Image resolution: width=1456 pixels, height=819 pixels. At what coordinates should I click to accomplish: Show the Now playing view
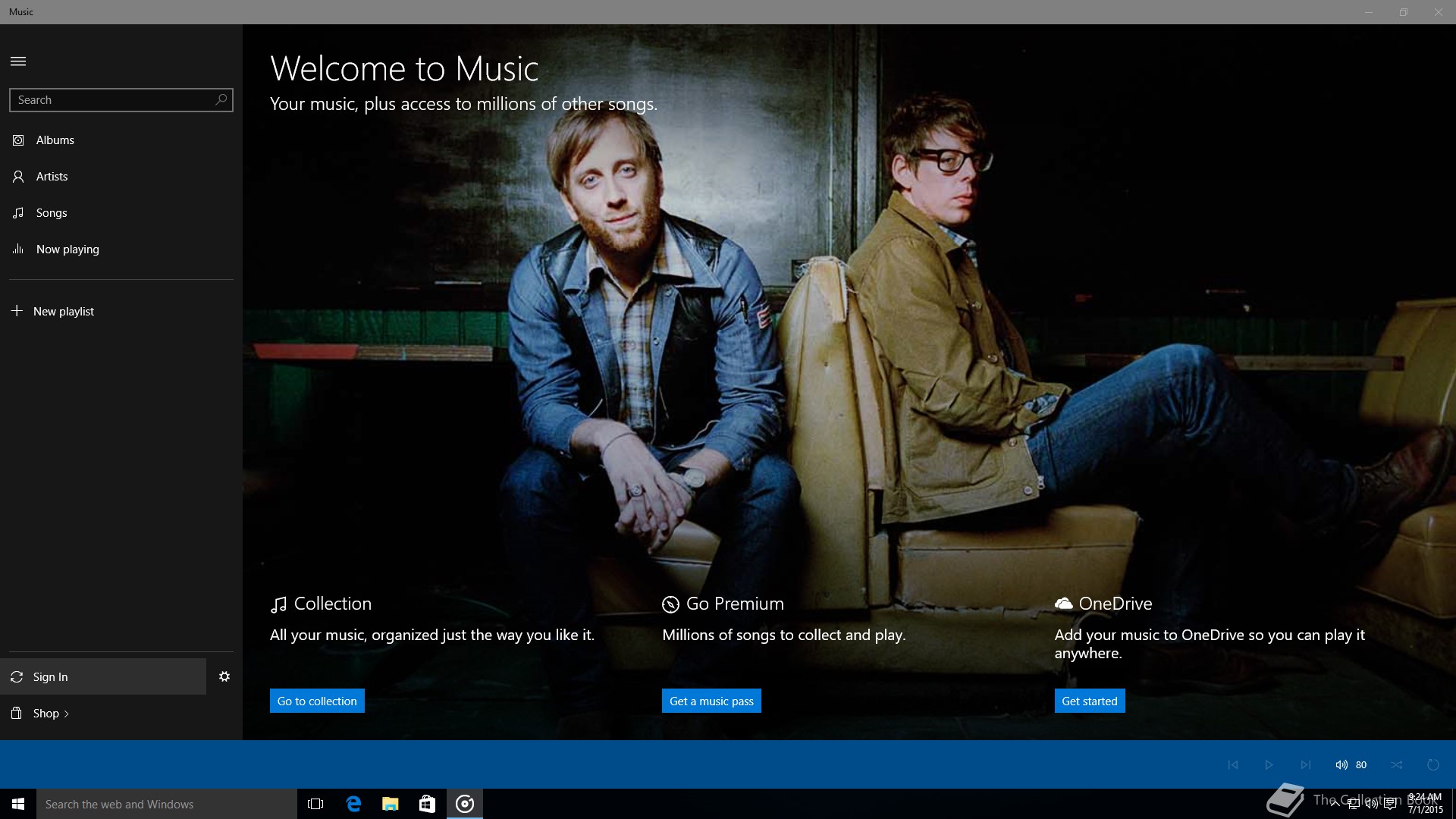[121, 249]
